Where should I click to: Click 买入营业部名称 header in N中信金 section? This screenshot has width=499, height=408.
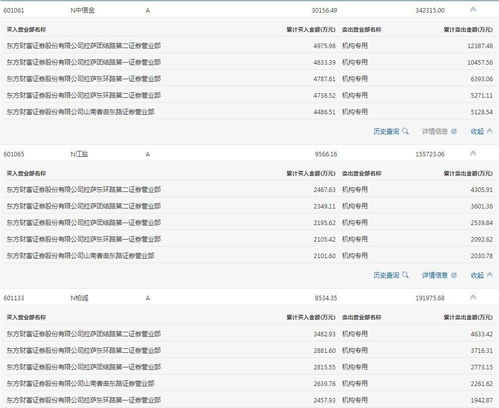26,30
